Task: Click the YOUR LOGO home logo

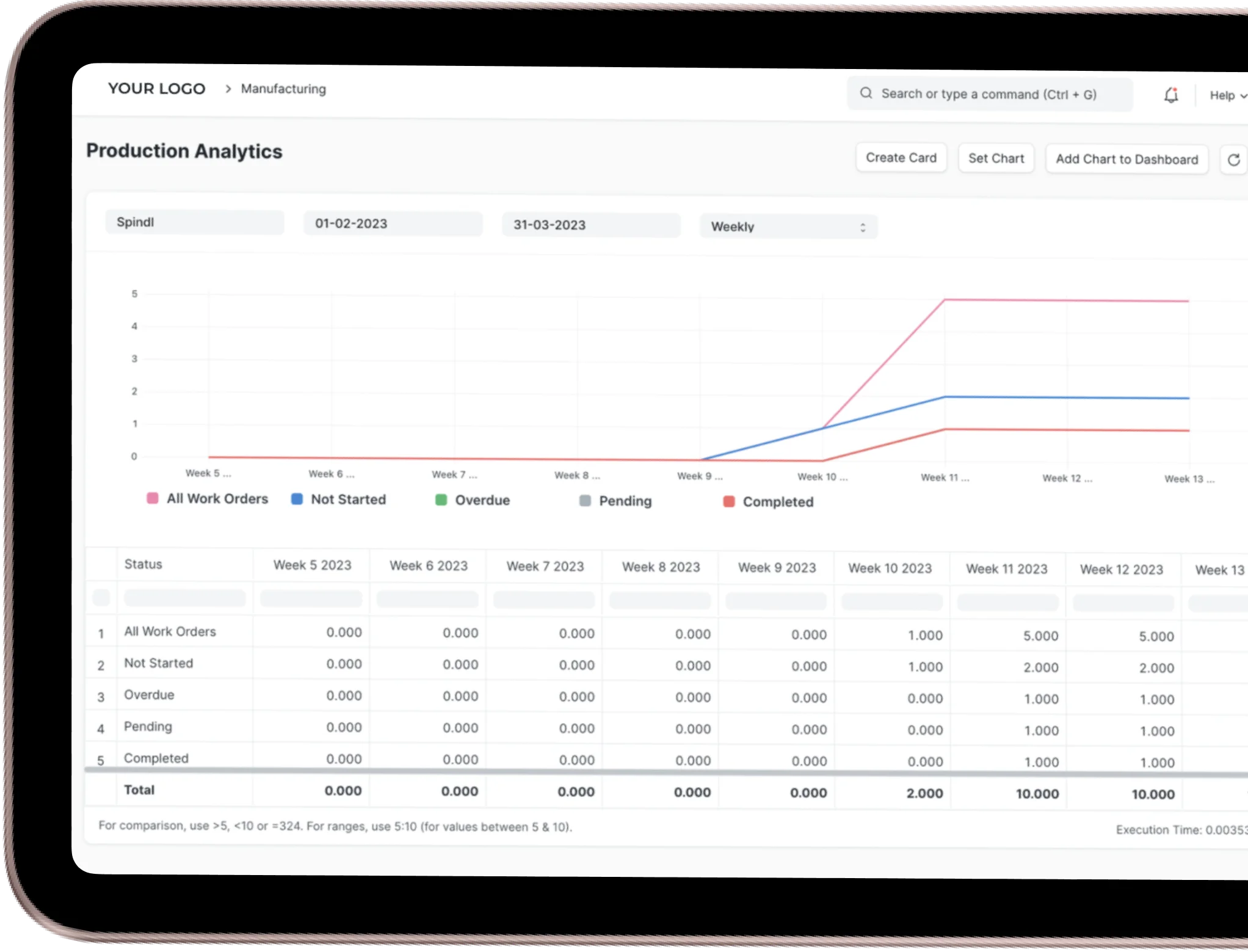Action: tap(156, 89)
